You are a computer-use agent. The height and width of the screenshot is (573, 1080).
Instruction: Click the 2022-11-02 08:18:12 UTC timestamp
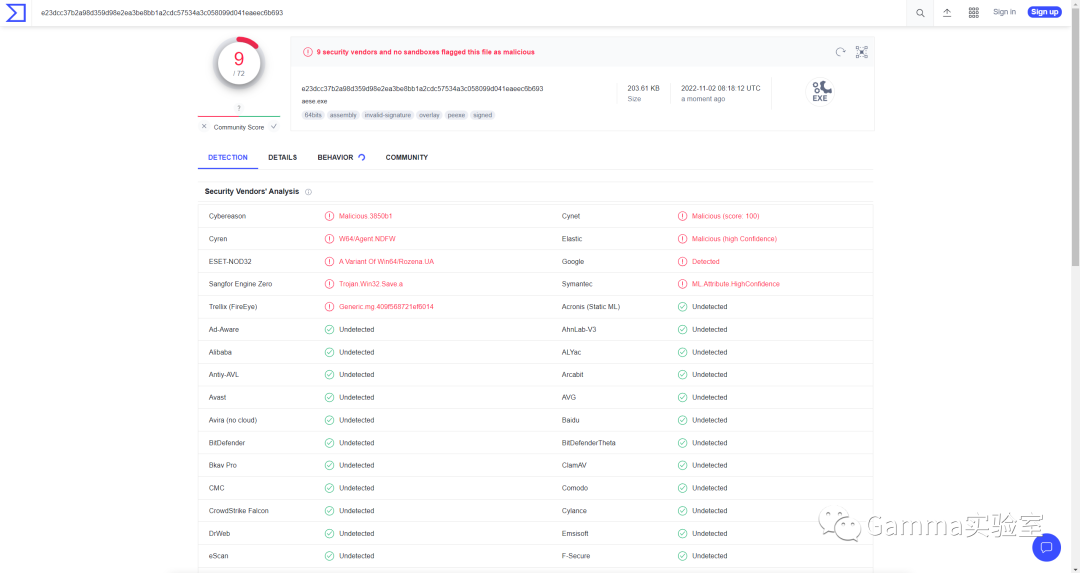[x=720, y=88]
